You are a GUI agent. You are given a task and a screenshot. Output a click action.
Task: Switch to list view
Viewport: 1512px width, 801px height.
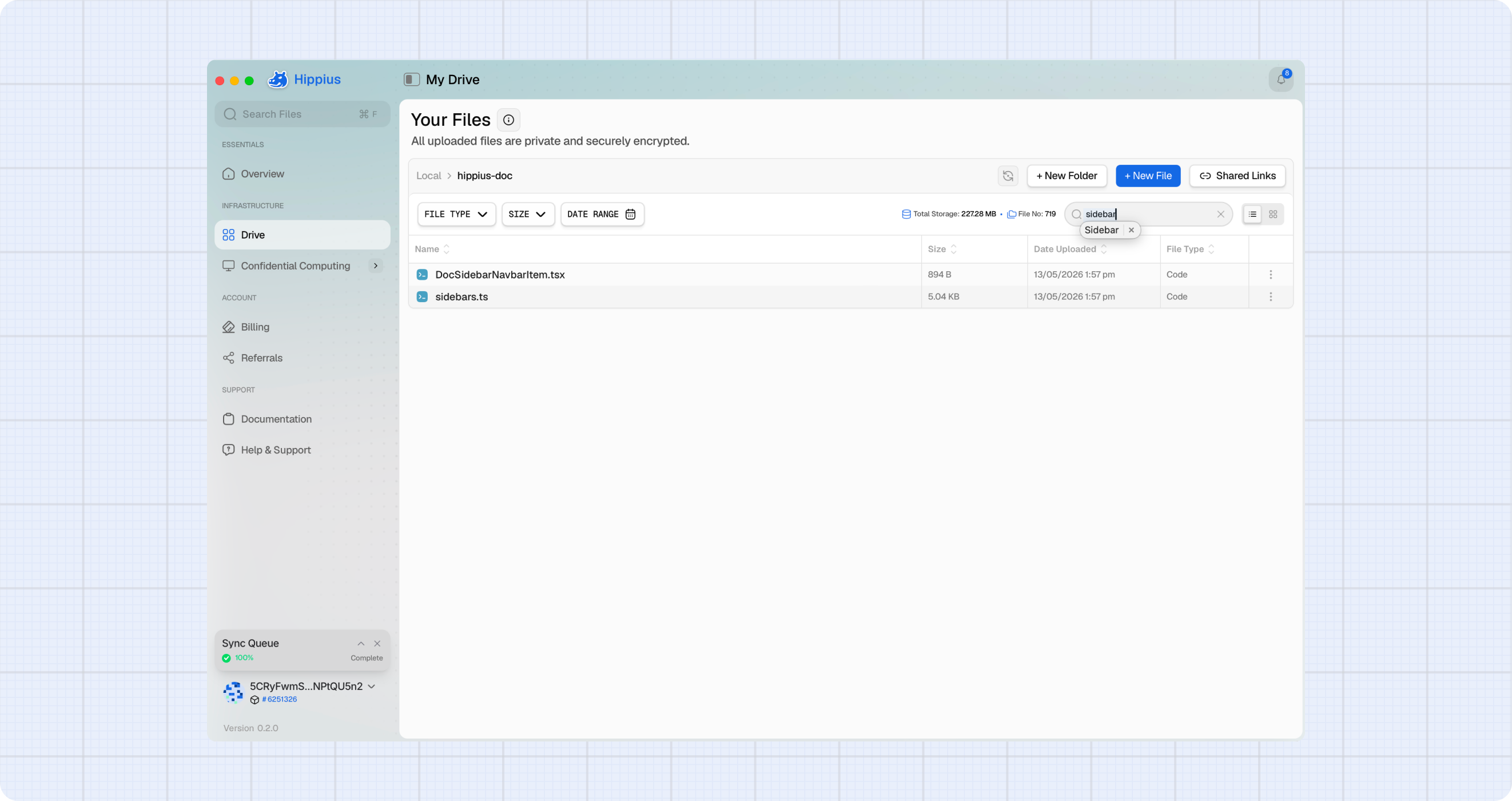1252,215
